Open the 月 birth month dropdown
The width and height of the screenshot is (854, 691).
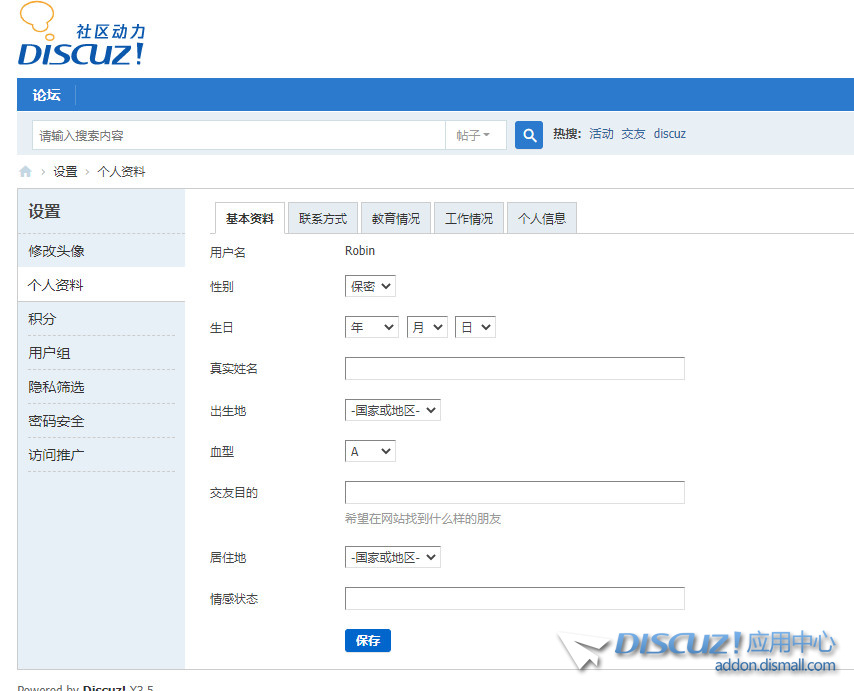click(x=427, y=326)
